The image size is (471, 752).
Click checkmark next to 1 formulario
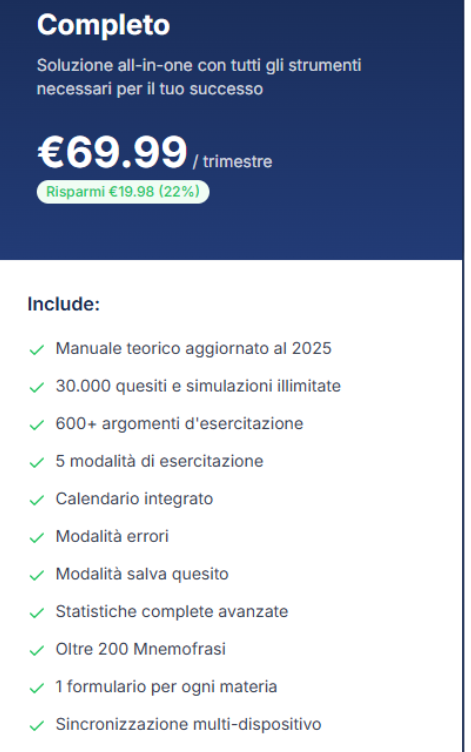36,688
